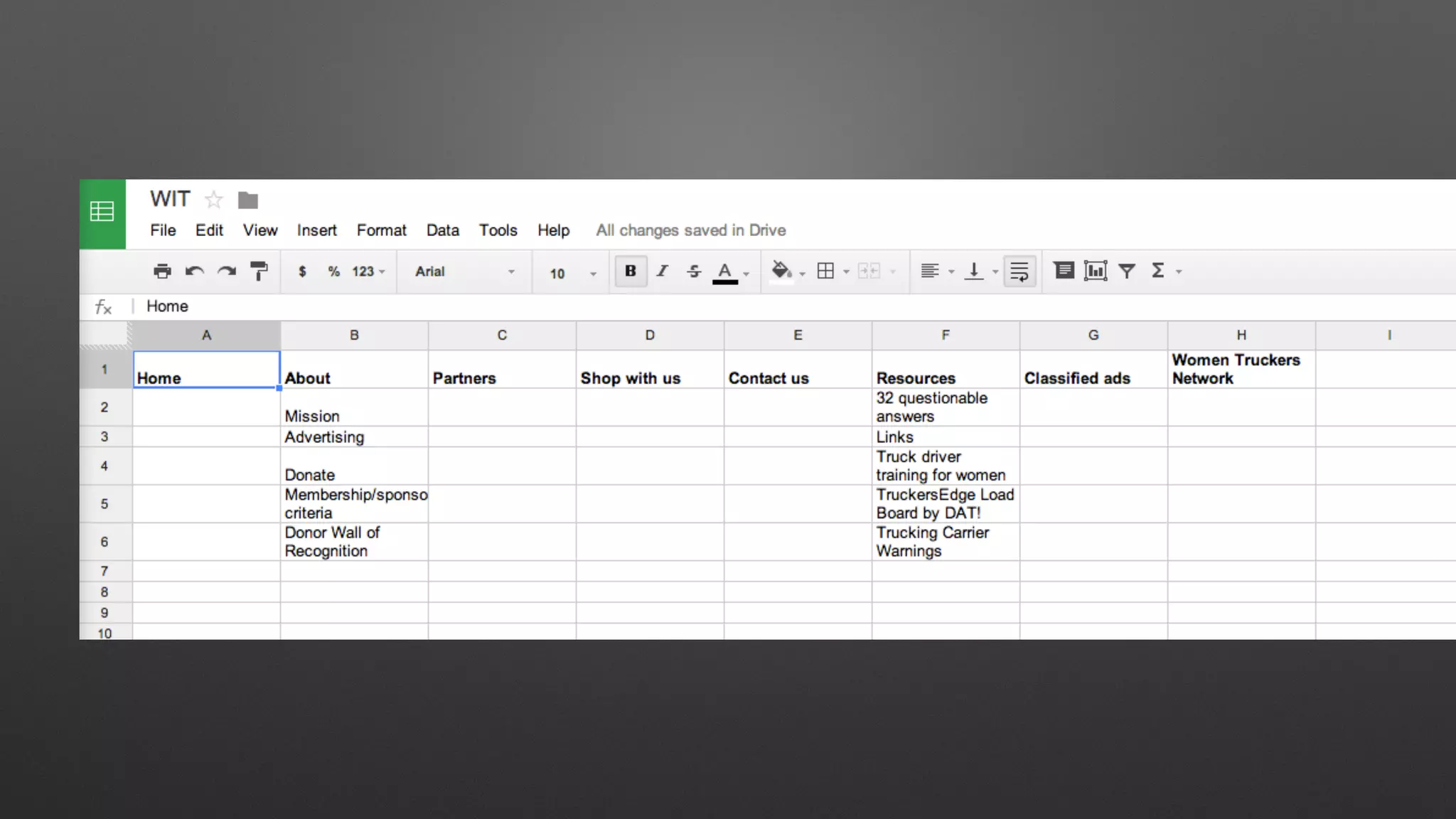Open the Data menu
The width and height of the screenshot is (1456, 819).
click(442, 230)
